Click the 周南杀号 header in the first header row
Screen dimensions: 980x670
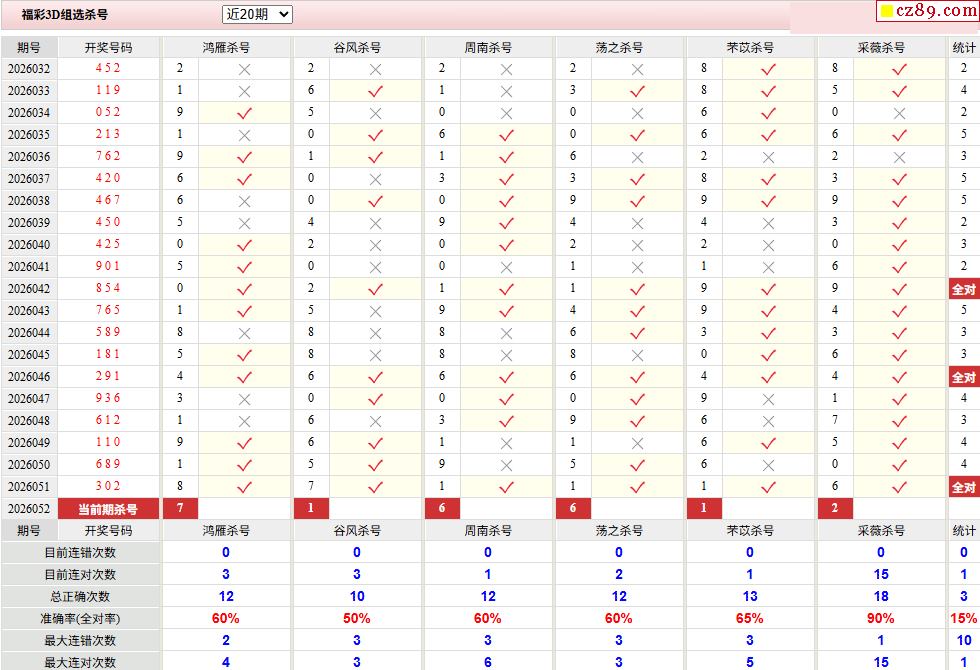click(x=488, y=48)
